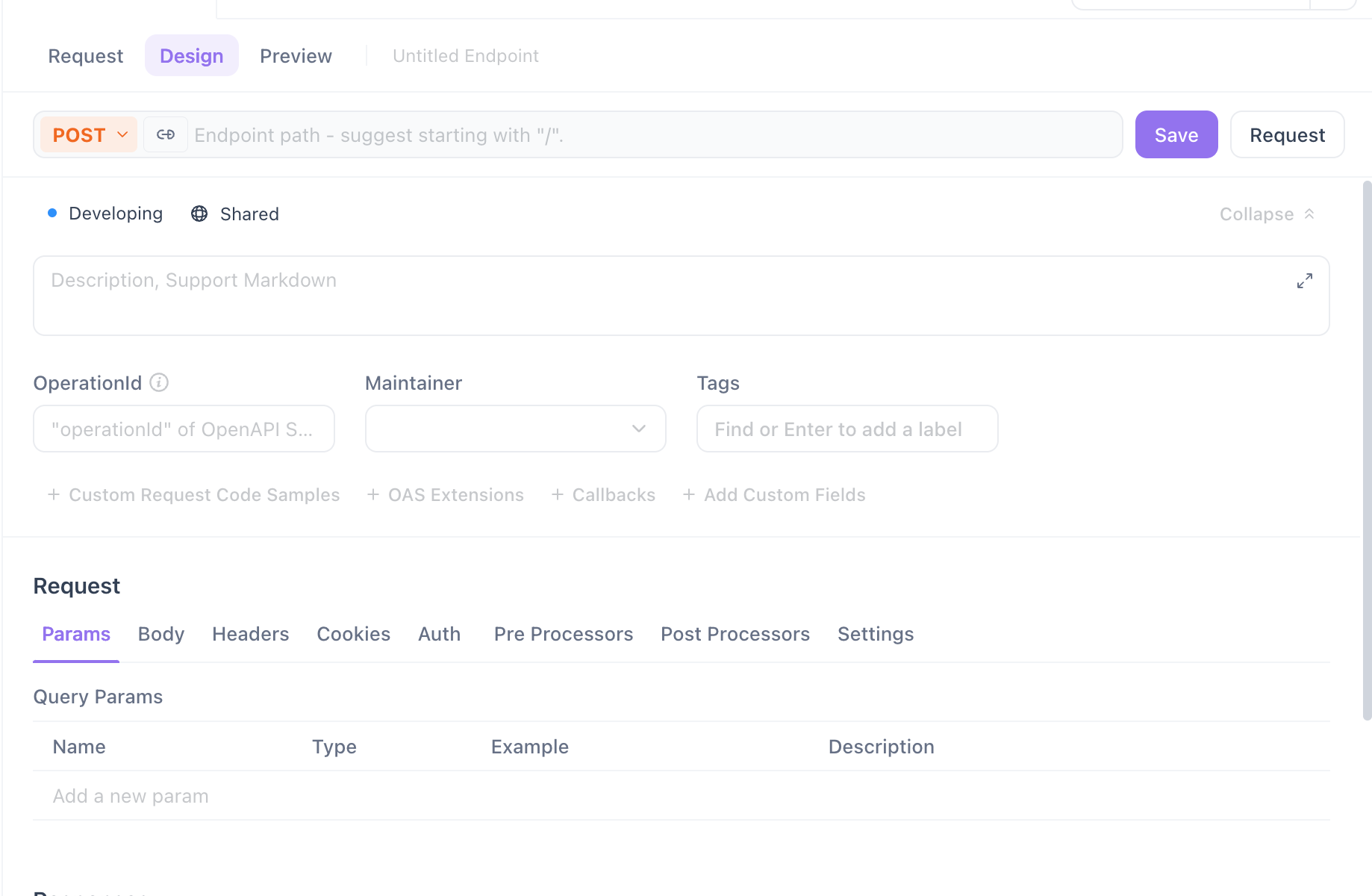Click plus icon for Add Custom Fields
This screenshot has height=896, width=1372.
point(689,494)
